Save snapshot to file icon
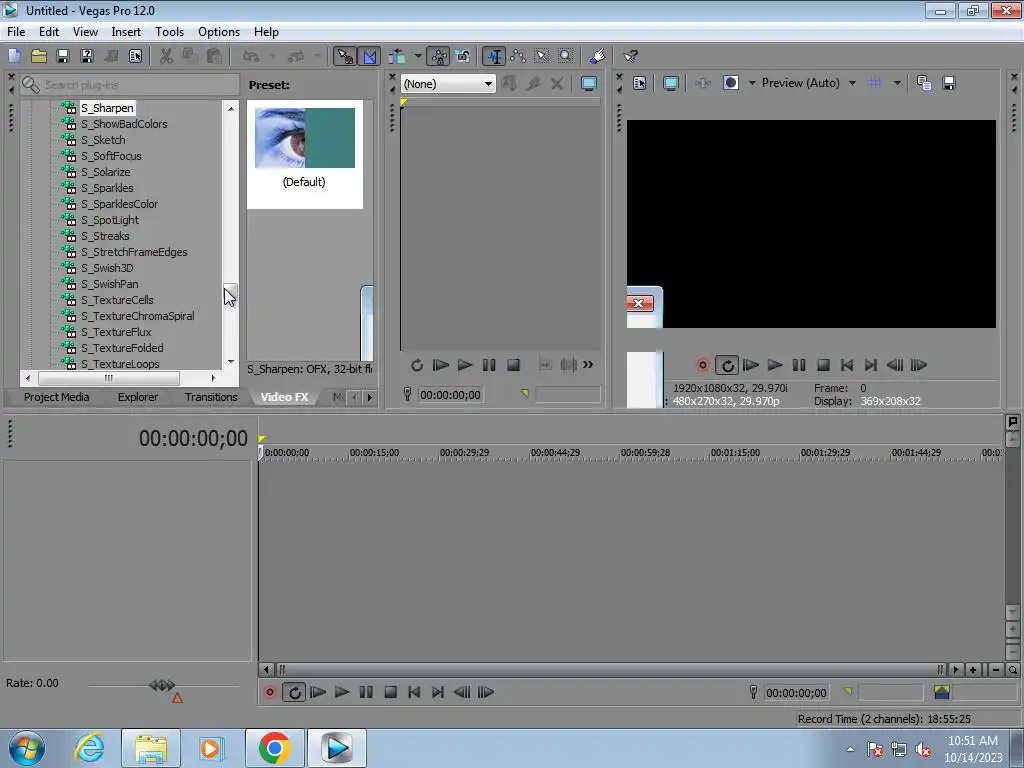 (x=949, y=83)
